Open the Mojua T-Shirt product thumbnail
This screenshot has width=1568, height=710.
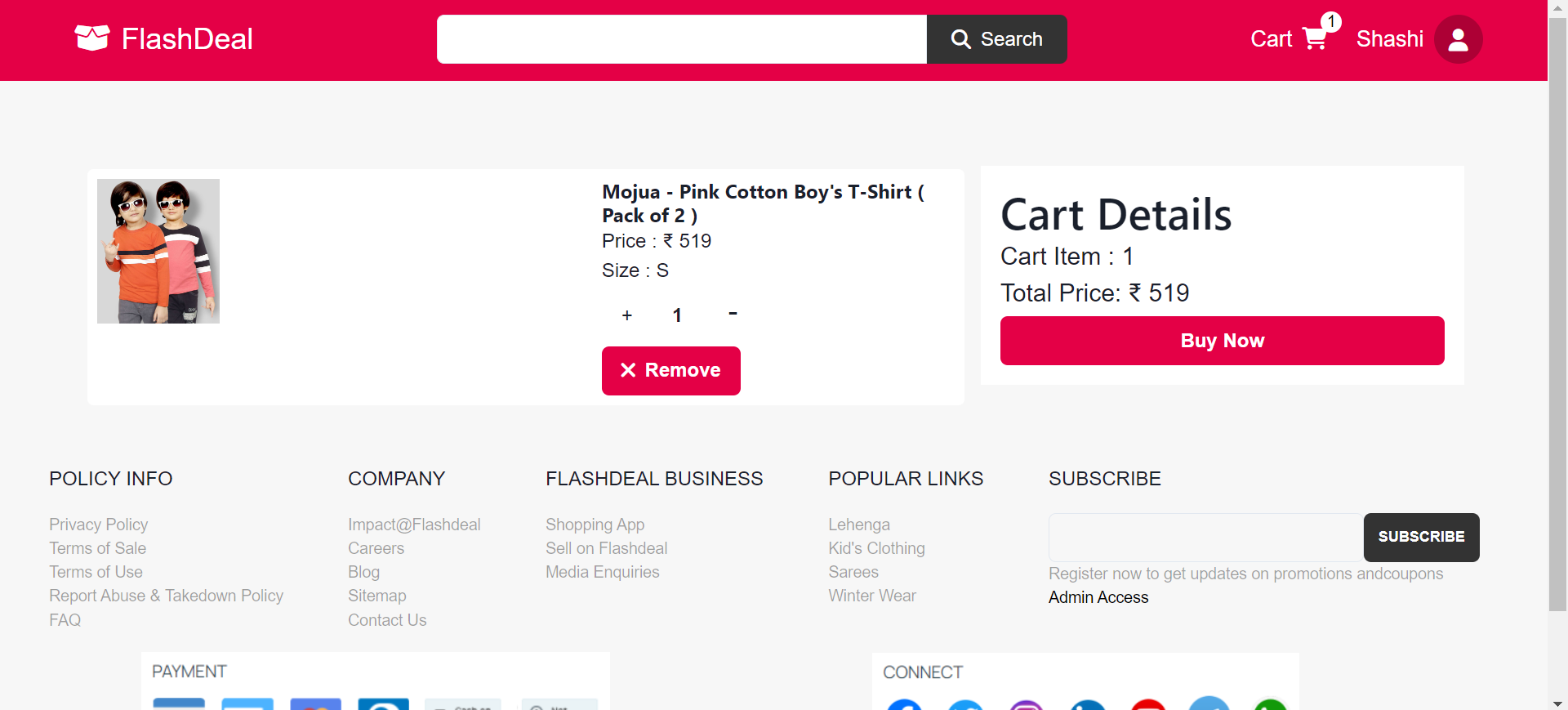158,251
